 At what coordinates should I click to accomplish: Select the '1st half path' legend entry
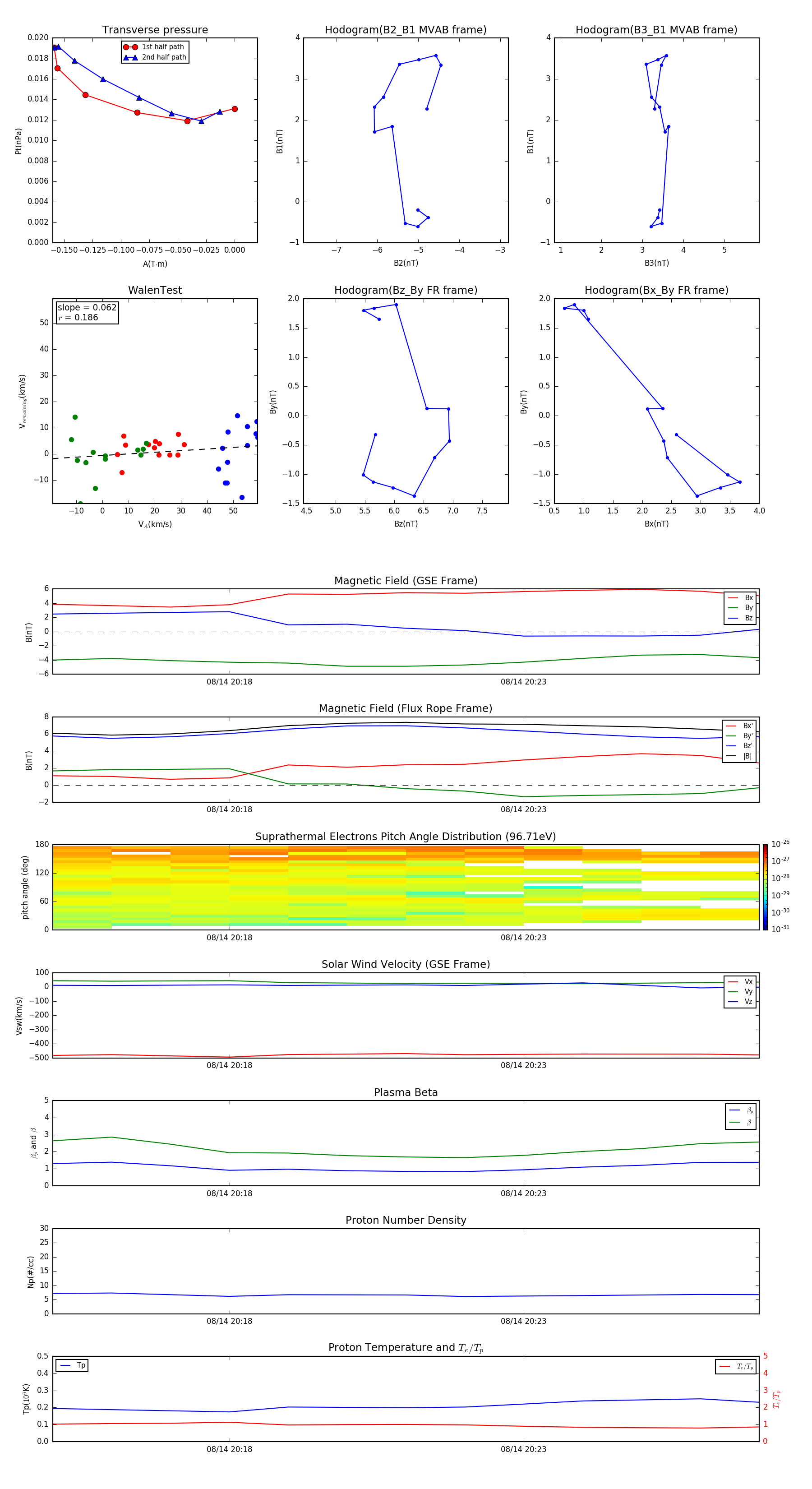click(154, 47)
